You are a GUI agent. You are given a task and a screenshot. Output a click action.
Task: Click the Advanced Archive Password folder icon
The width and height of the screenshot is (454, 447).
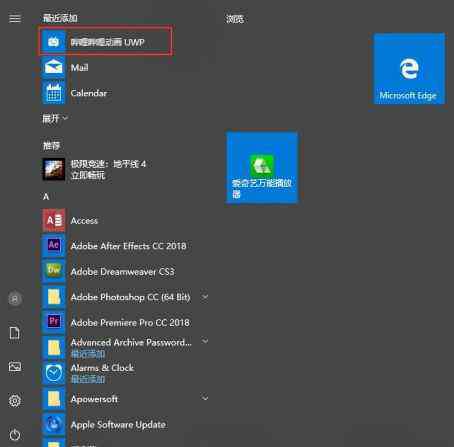[53, 348]
